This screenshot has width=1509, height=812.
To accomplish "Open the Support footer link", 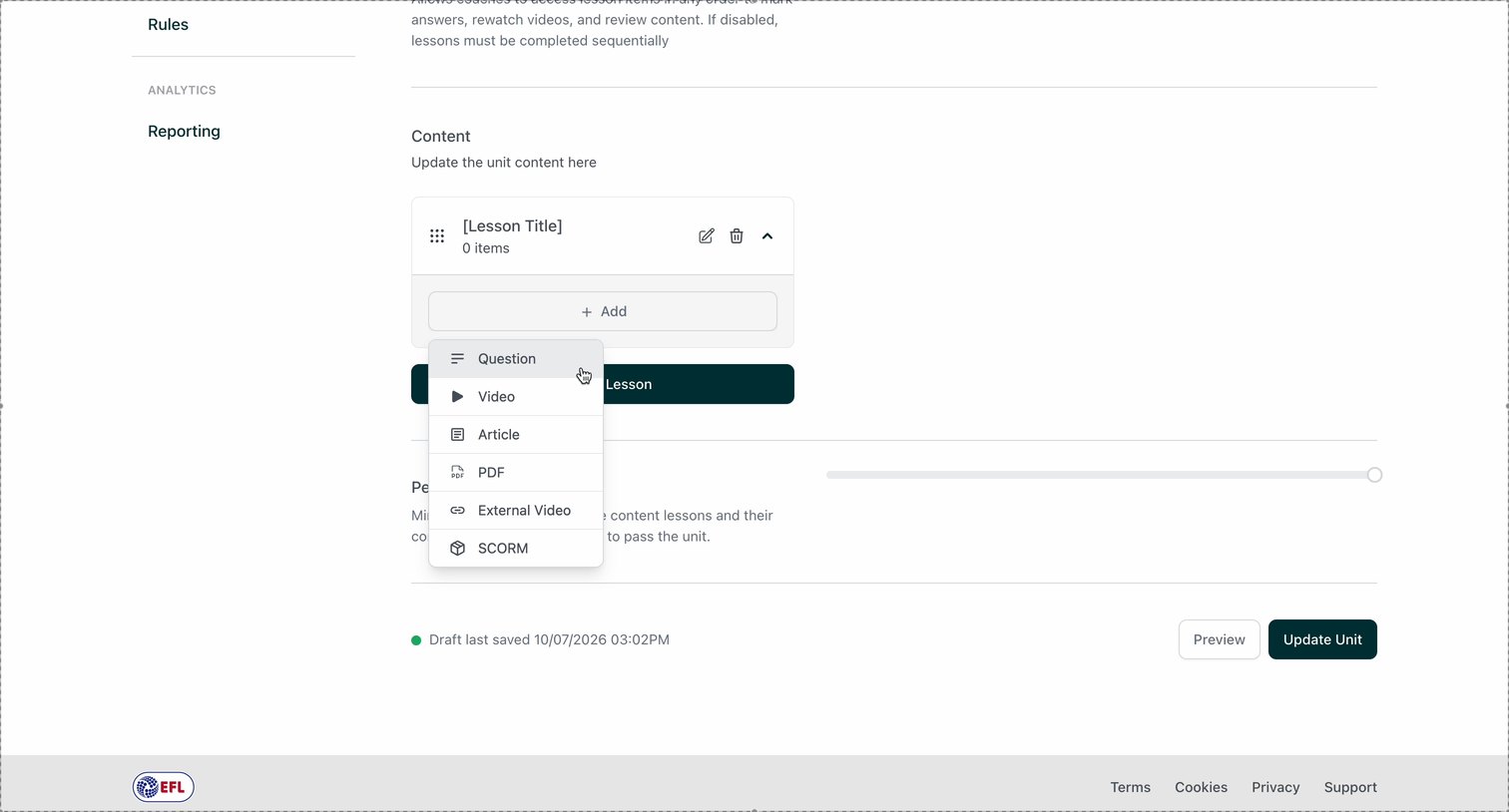I will (1350, 787).
